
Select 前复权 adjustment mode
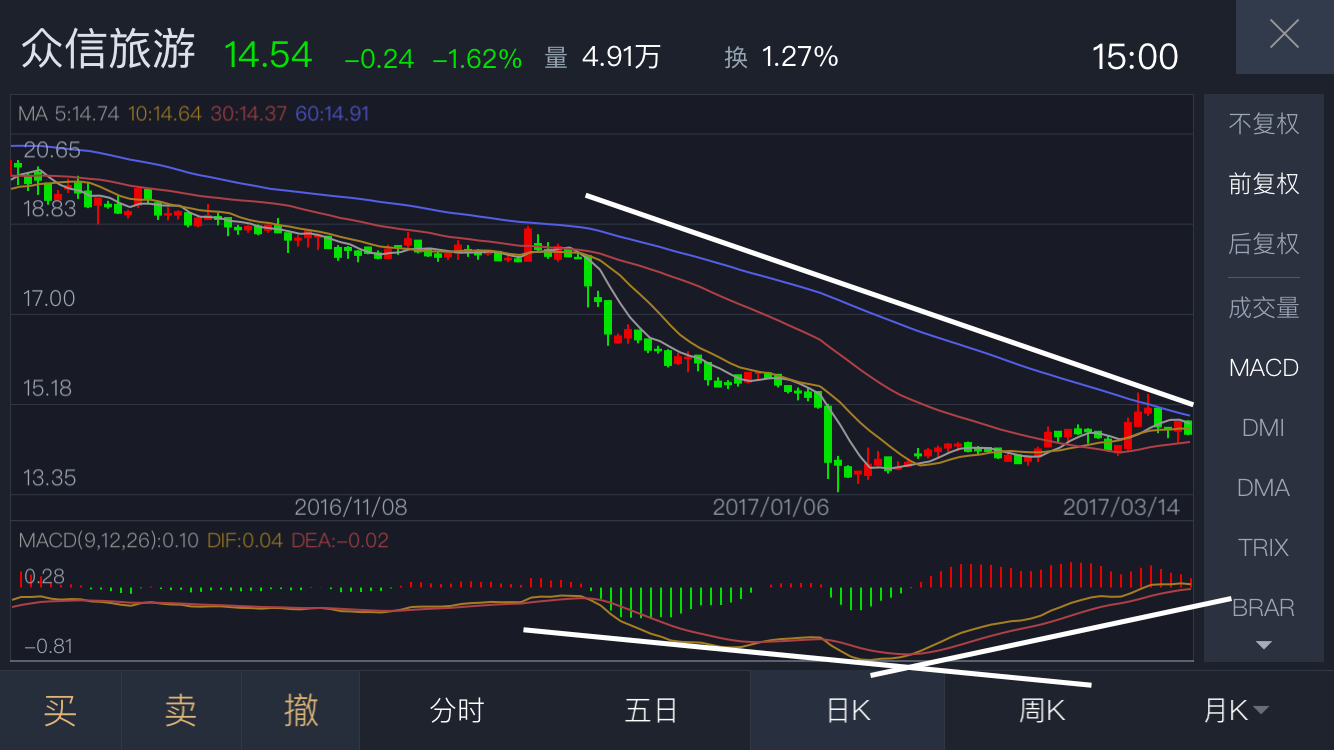(1264, 184)
